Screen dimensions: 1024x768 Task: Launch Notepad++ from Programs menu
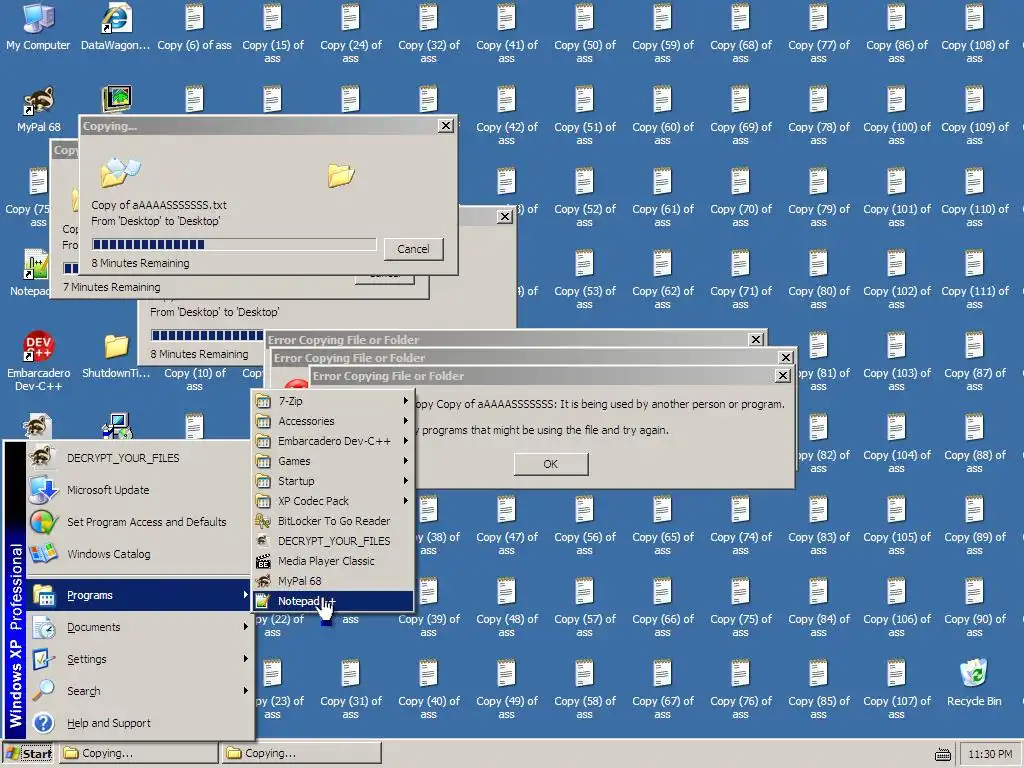pyautogui.click(x=333, y=601)
